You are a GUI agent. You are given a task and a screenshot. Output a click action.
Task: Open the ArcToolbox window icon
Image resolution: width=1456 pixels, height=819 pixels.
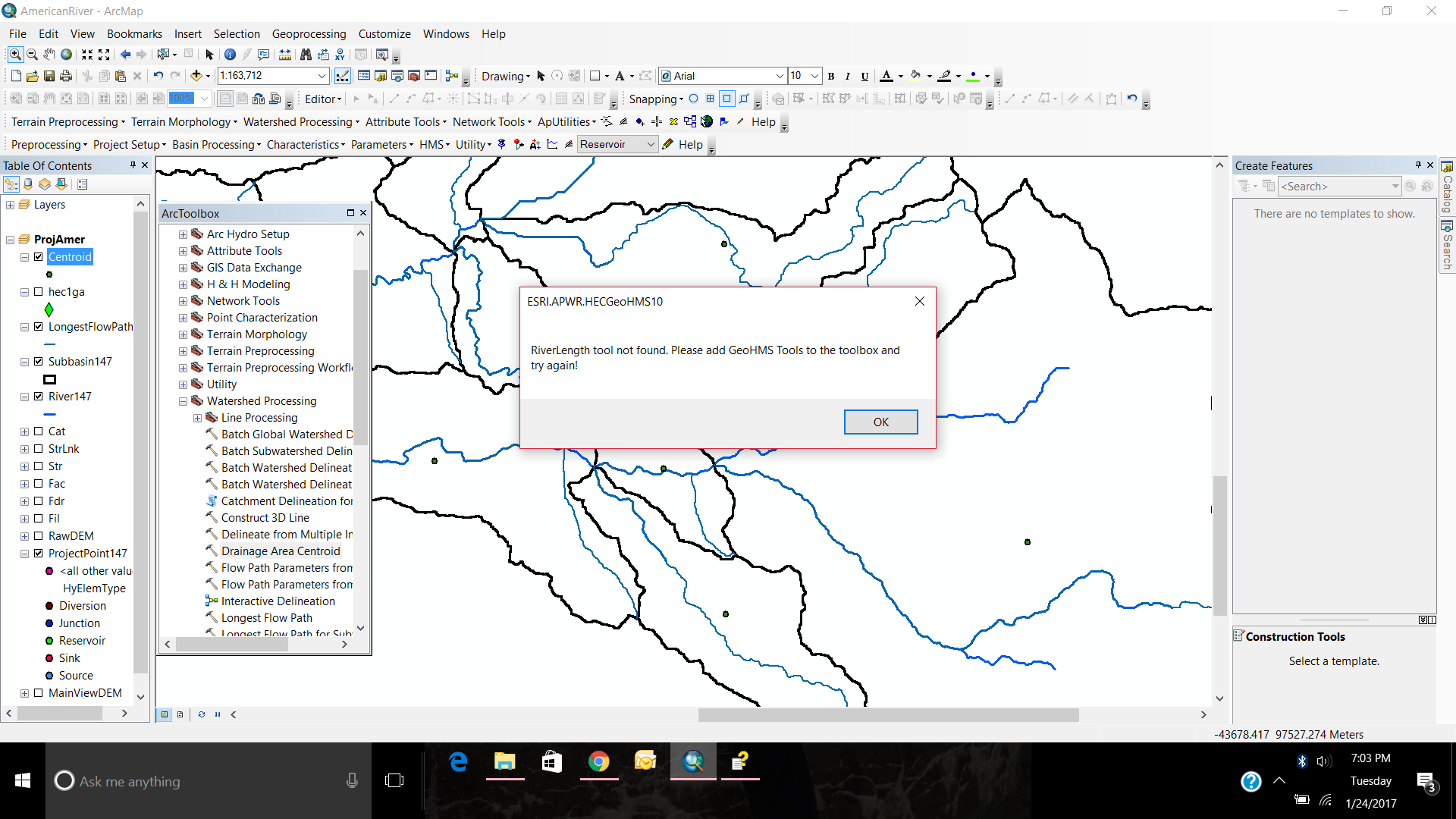[x=414, y=76]
